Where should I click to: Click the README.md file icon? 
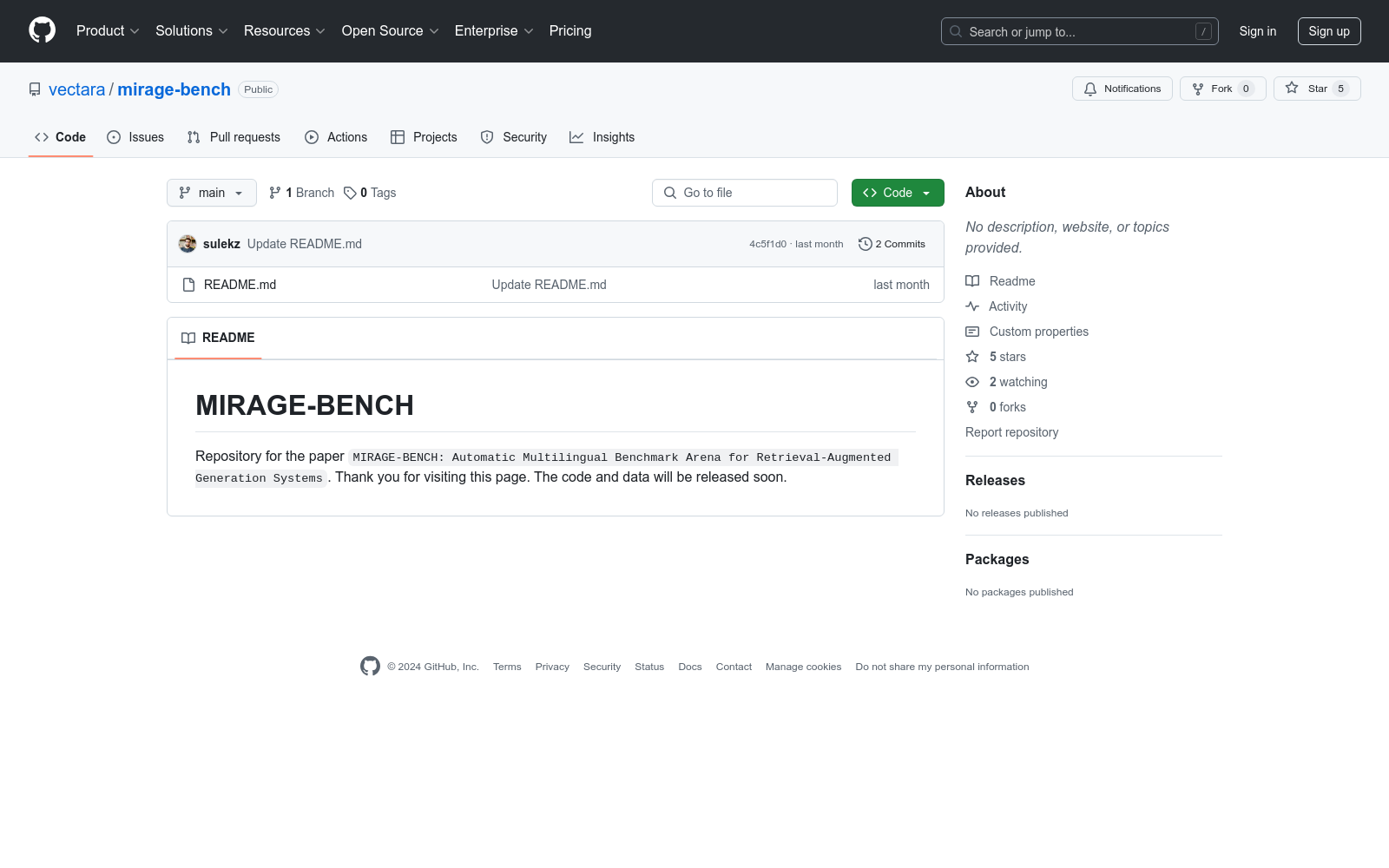tap(188, 285)
